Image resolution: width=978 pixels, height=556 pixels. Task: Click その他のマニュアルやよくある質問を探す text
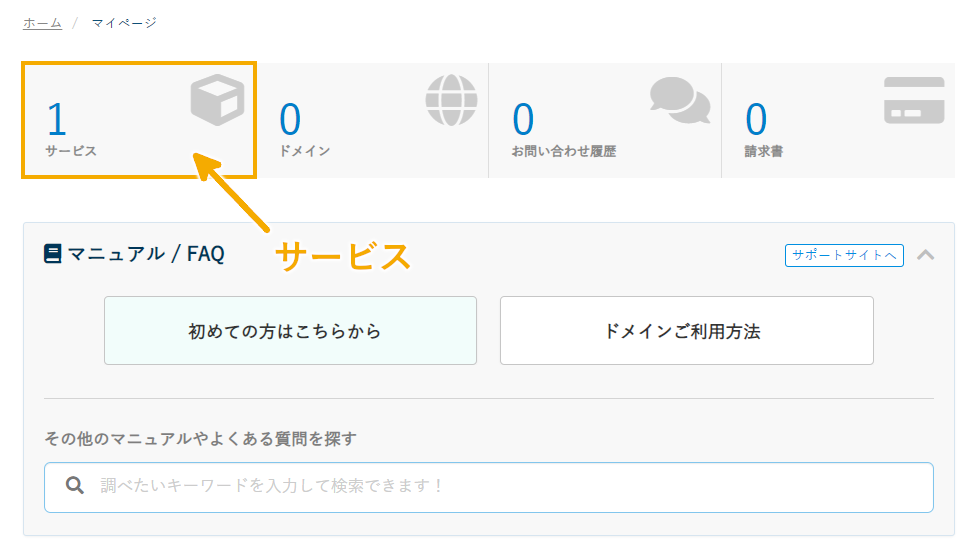pos(201,439)
